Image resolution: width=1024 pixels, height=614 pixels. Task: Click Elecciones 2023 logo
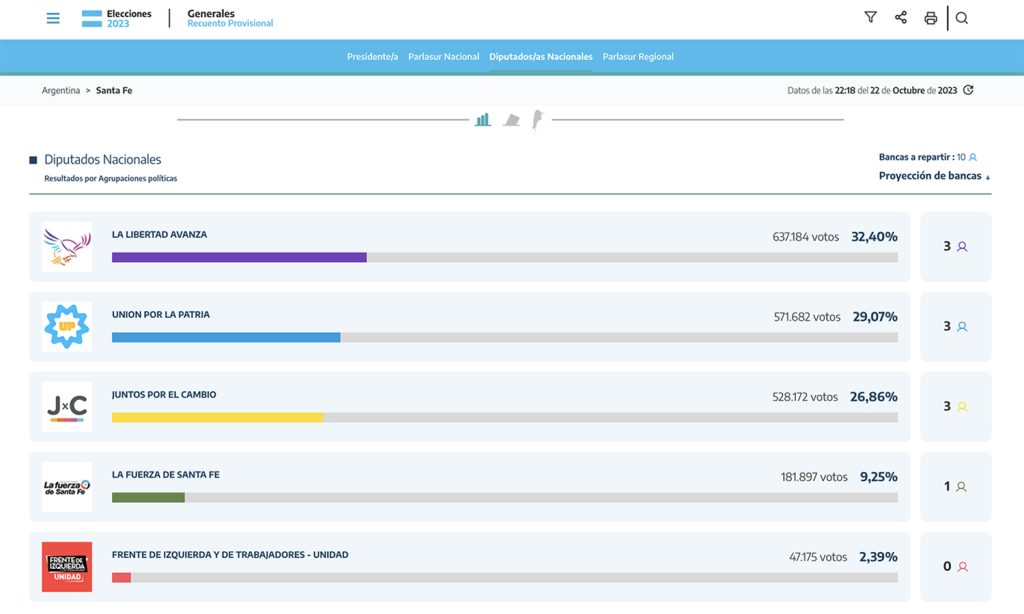115,18
